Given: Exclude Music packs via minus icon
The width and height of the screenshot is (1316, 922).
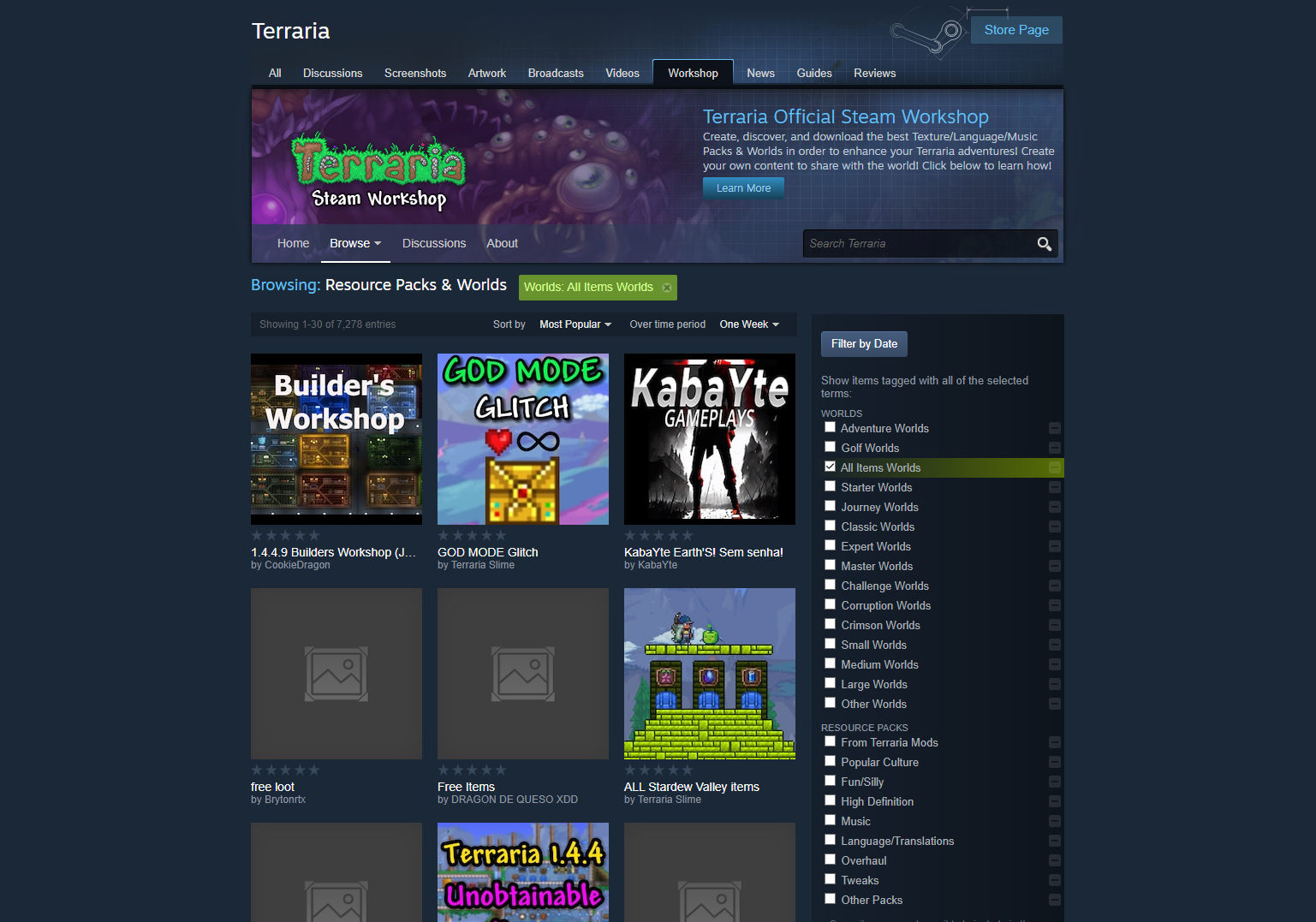Looking at the screenshot, I should (1055, 821).
